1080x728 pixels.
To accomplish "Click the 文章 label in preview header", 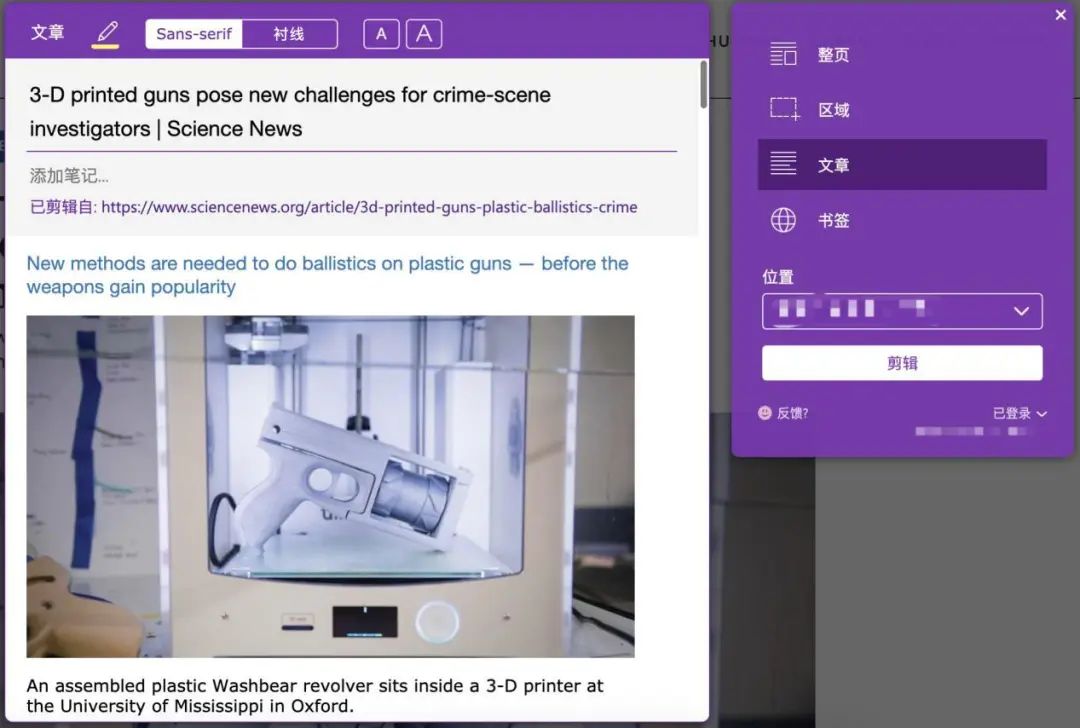I will pyautogui.click(x=48, y=32).
